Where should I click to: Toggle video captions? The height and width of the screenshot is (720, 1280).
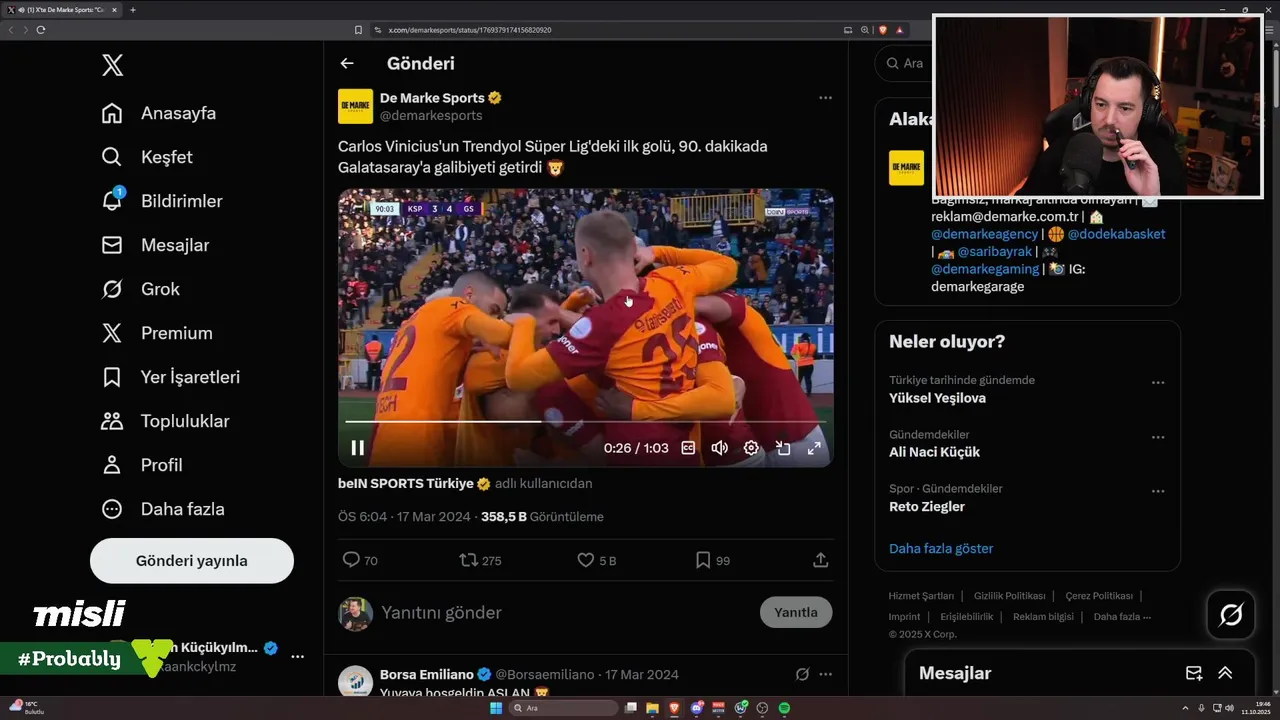click(688, 448)
